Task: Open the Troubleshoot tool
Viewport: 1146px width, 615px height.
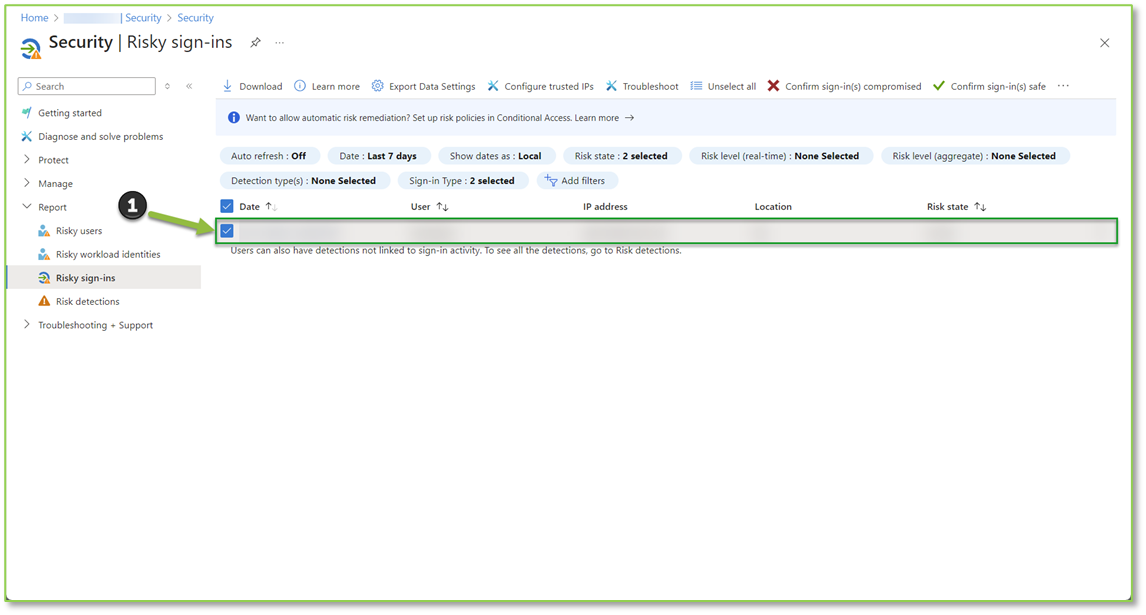Action: pos(642,86)
